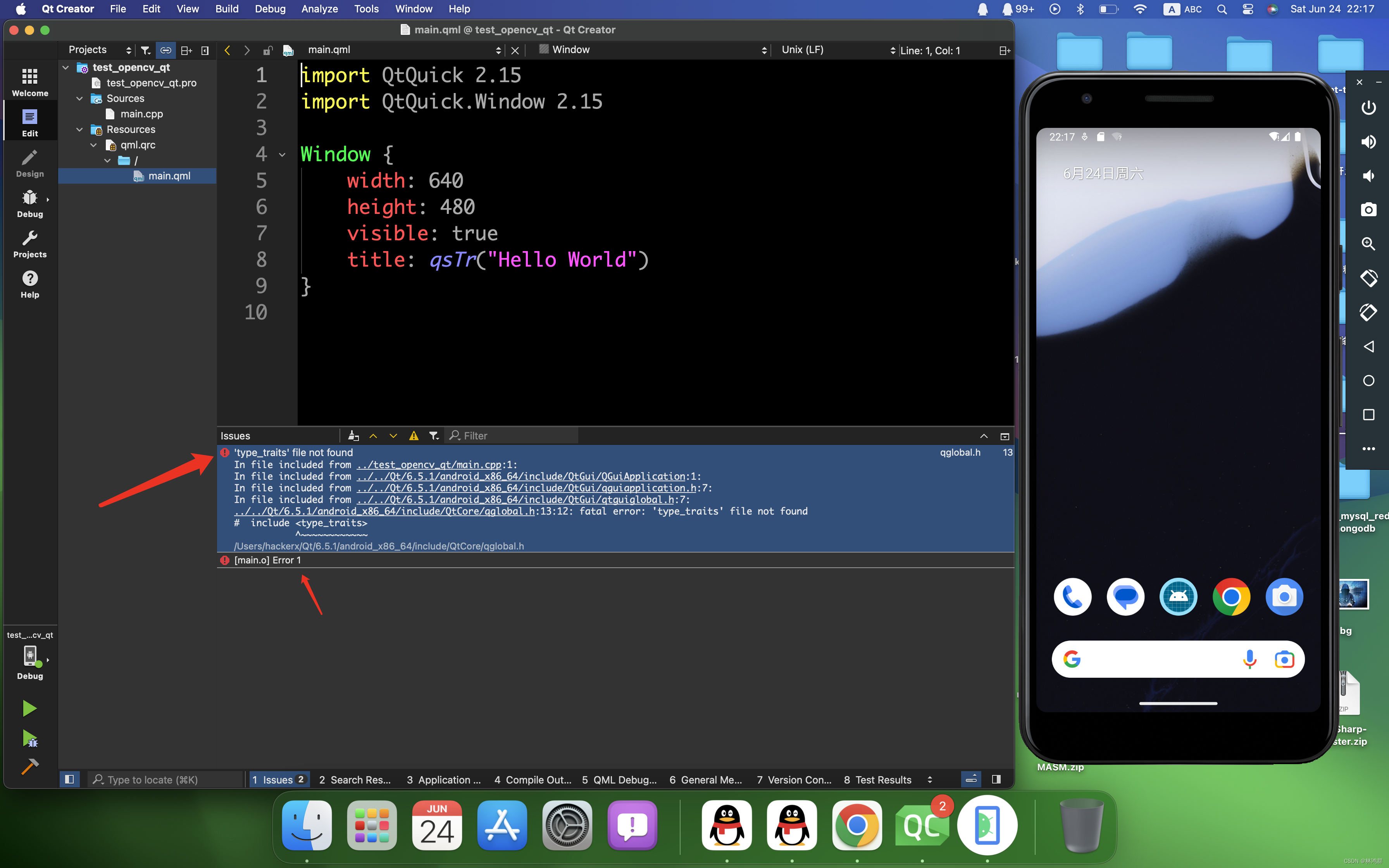Build the project with hammer icon
This screenshot has width=1389, height=868.
tap(29, 766)
